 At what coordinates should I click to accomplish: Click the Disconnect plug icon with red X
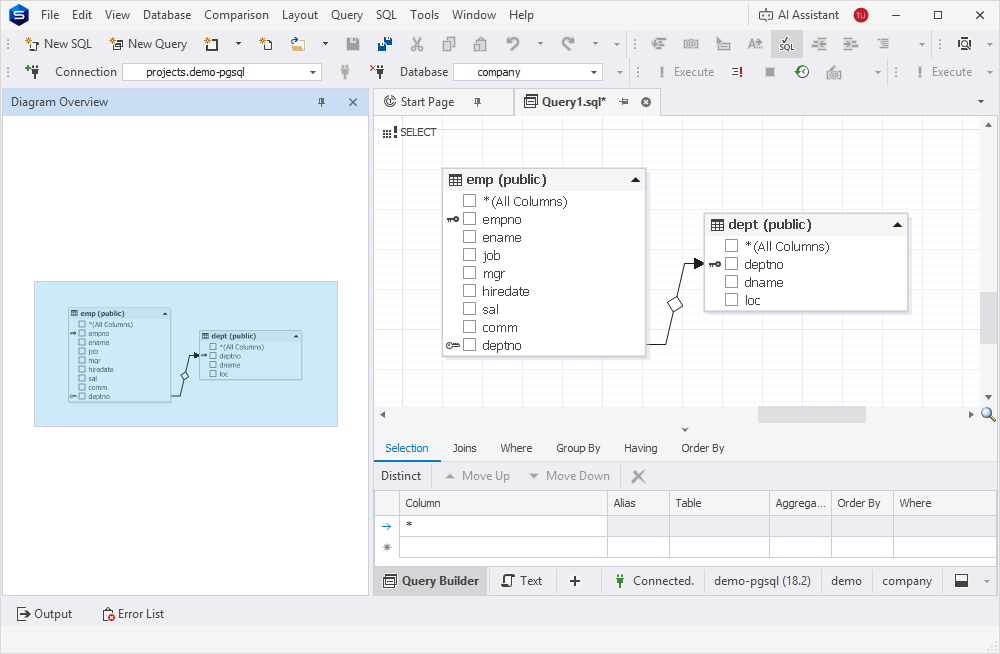377,72
